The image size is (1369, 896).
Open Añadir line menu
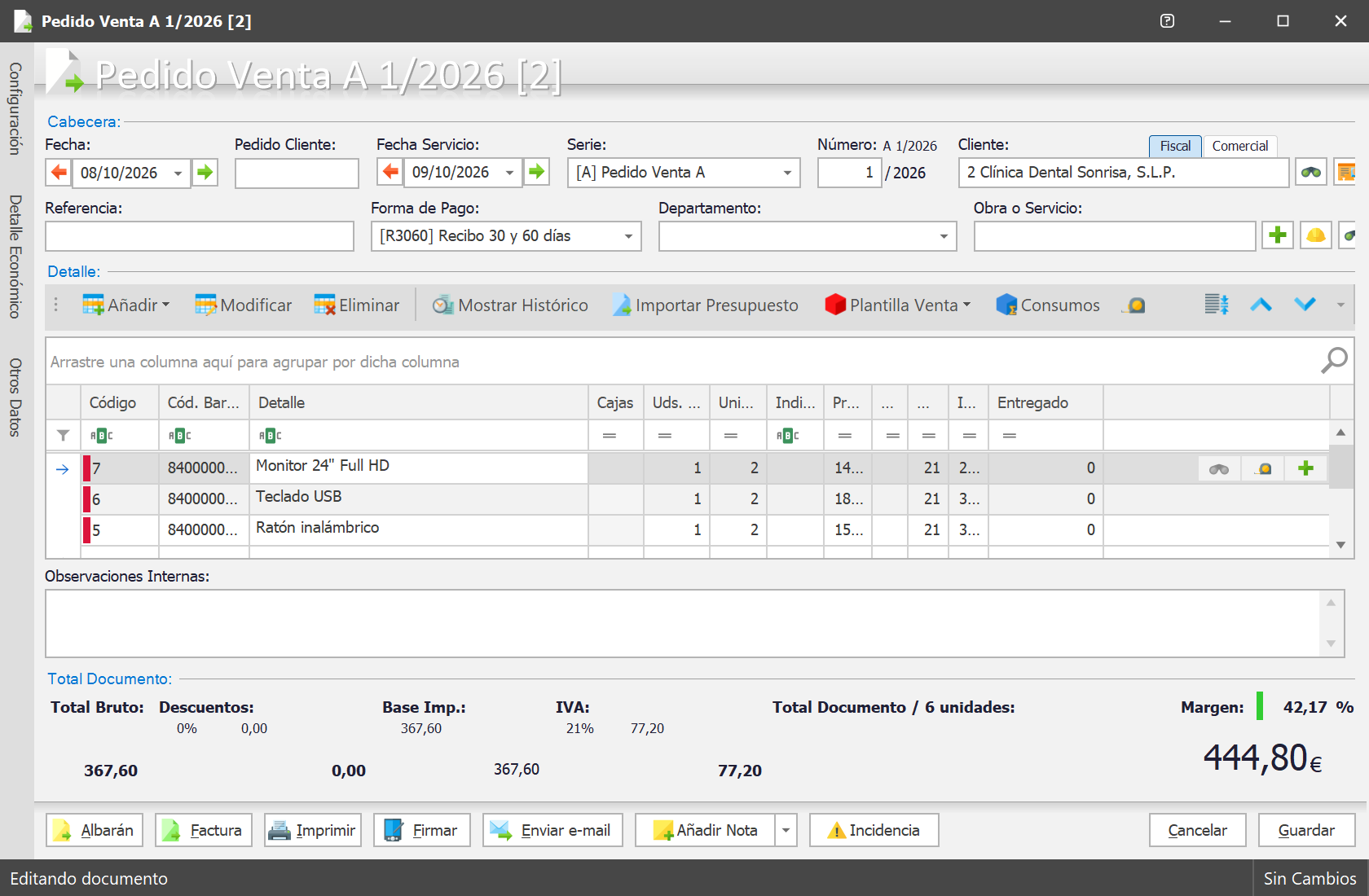126,305
